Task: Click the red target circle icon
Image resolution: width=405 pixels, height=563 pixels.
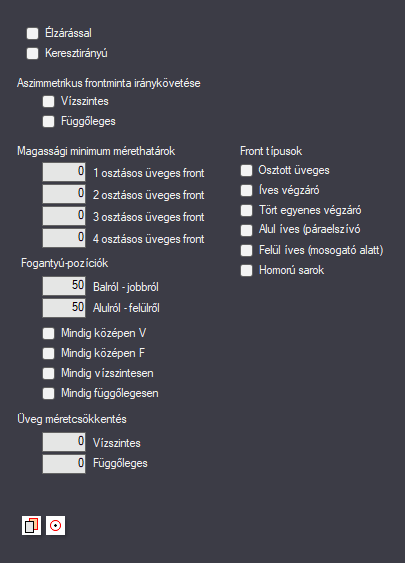Action: 56,526
